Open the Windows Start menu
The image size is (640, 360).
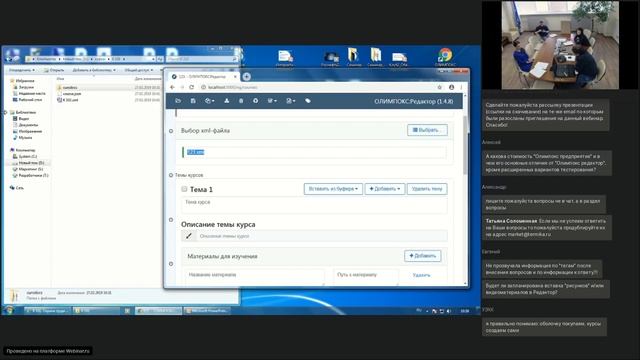(x=9, y=311)
